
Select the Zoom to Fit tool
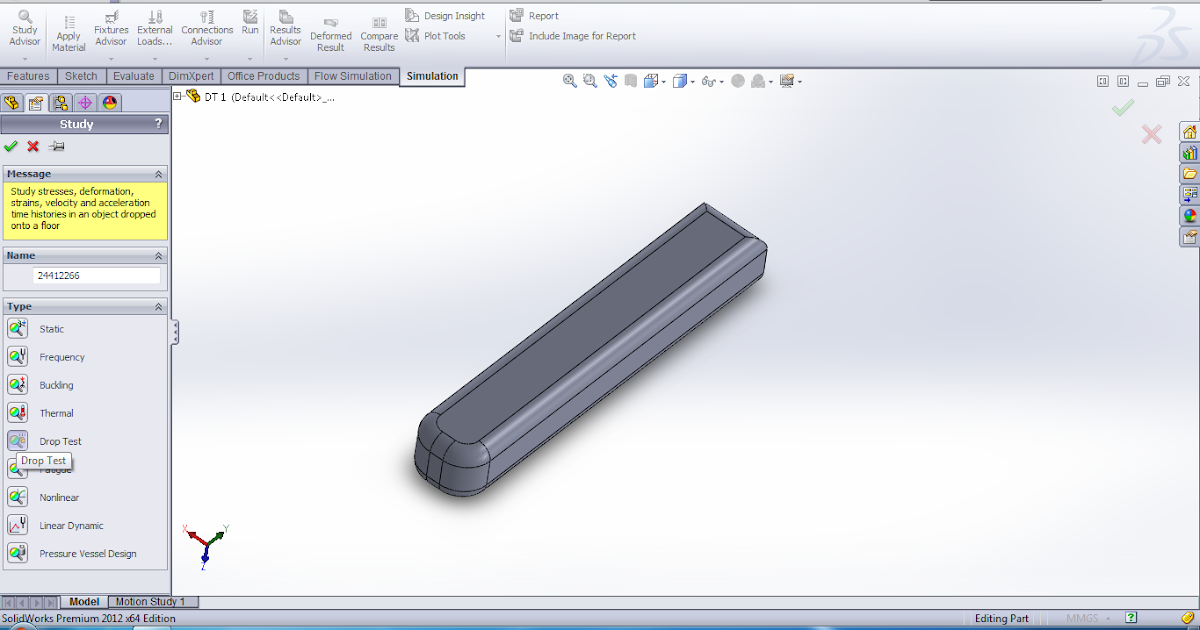[x=569, y=80]
